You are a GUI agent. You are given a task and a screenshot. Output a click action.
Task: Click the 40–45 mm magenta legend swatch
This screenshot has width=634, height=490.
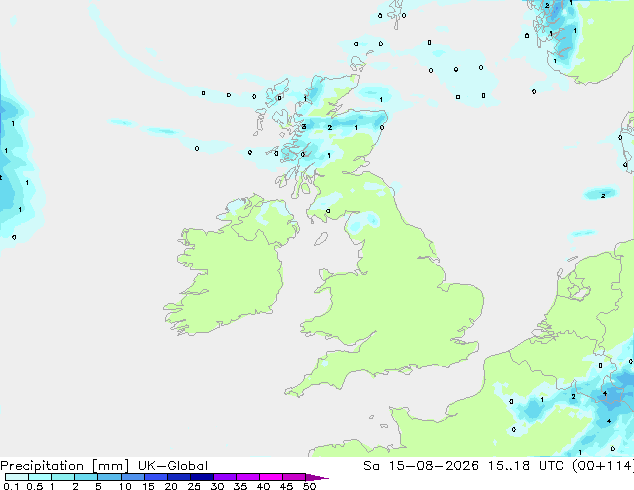point(271,477)
